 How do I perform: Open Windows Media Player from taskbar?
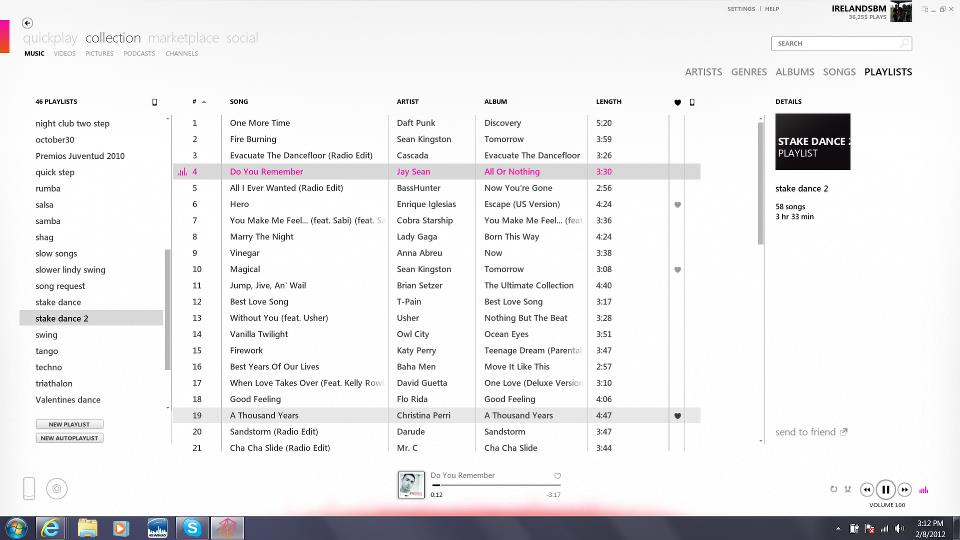pyautogui.click(x=121, y=528)
